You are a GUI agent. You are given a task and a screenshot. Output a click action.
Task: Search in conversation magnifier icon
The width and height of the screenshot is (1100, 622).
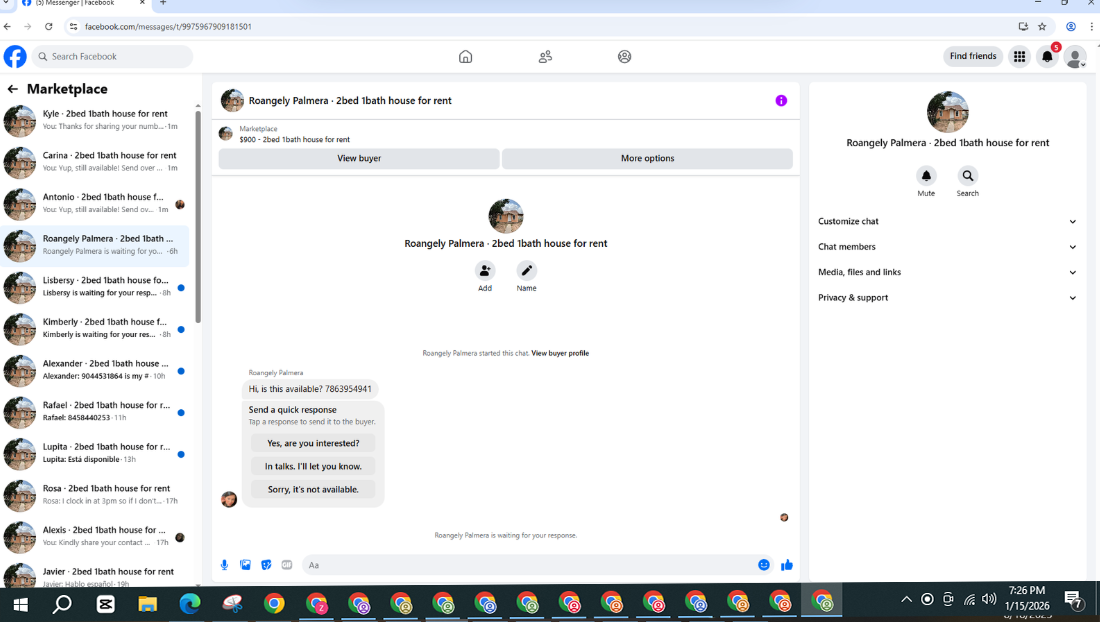pyautogui.click(x=967, y=175)
